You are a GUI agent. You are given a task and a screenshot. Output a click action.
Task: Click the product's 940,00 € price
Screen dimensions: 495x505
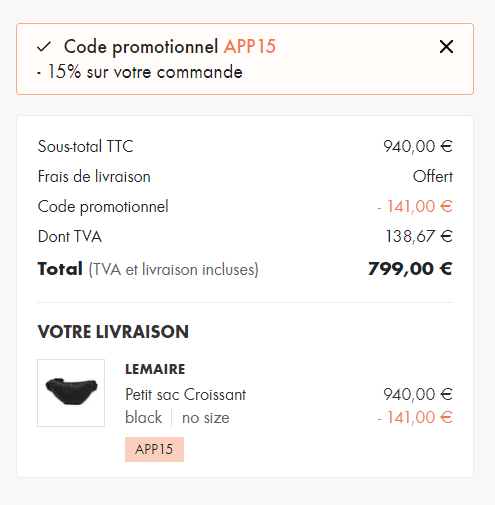point(418,394)
